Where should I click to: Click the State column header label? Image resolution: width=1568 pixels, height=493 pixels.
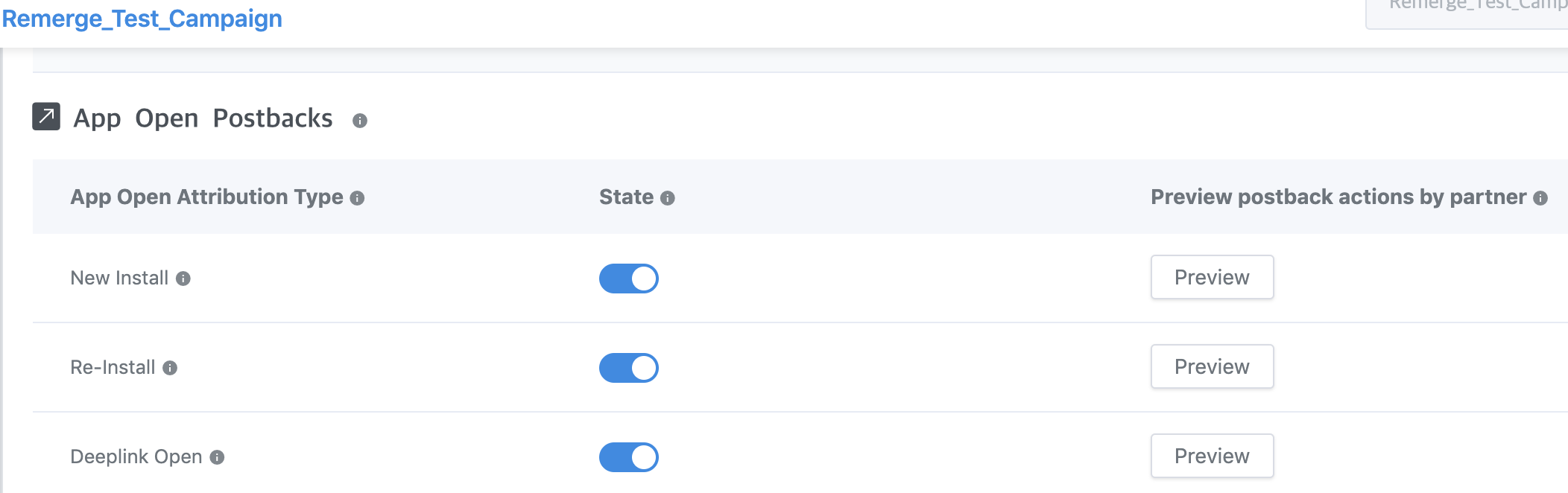point(626,197)
